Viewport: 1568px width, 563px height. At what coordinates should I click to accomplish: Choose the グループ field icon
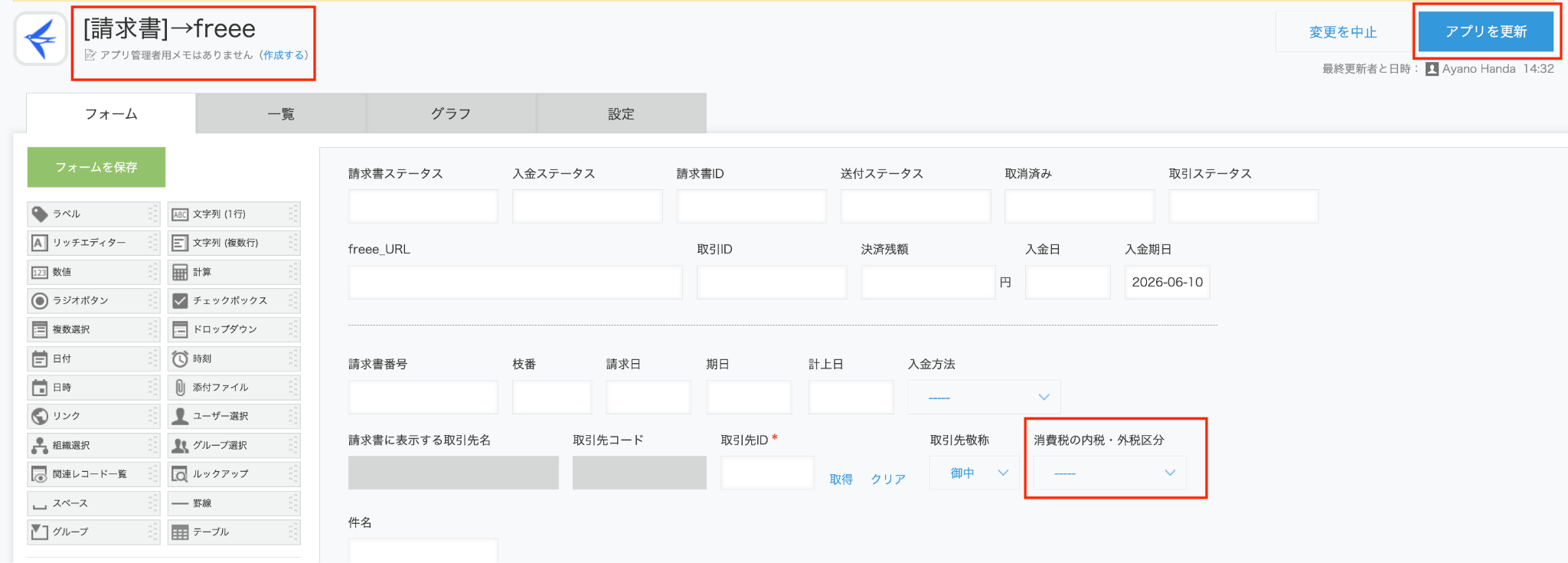point(40,532)
